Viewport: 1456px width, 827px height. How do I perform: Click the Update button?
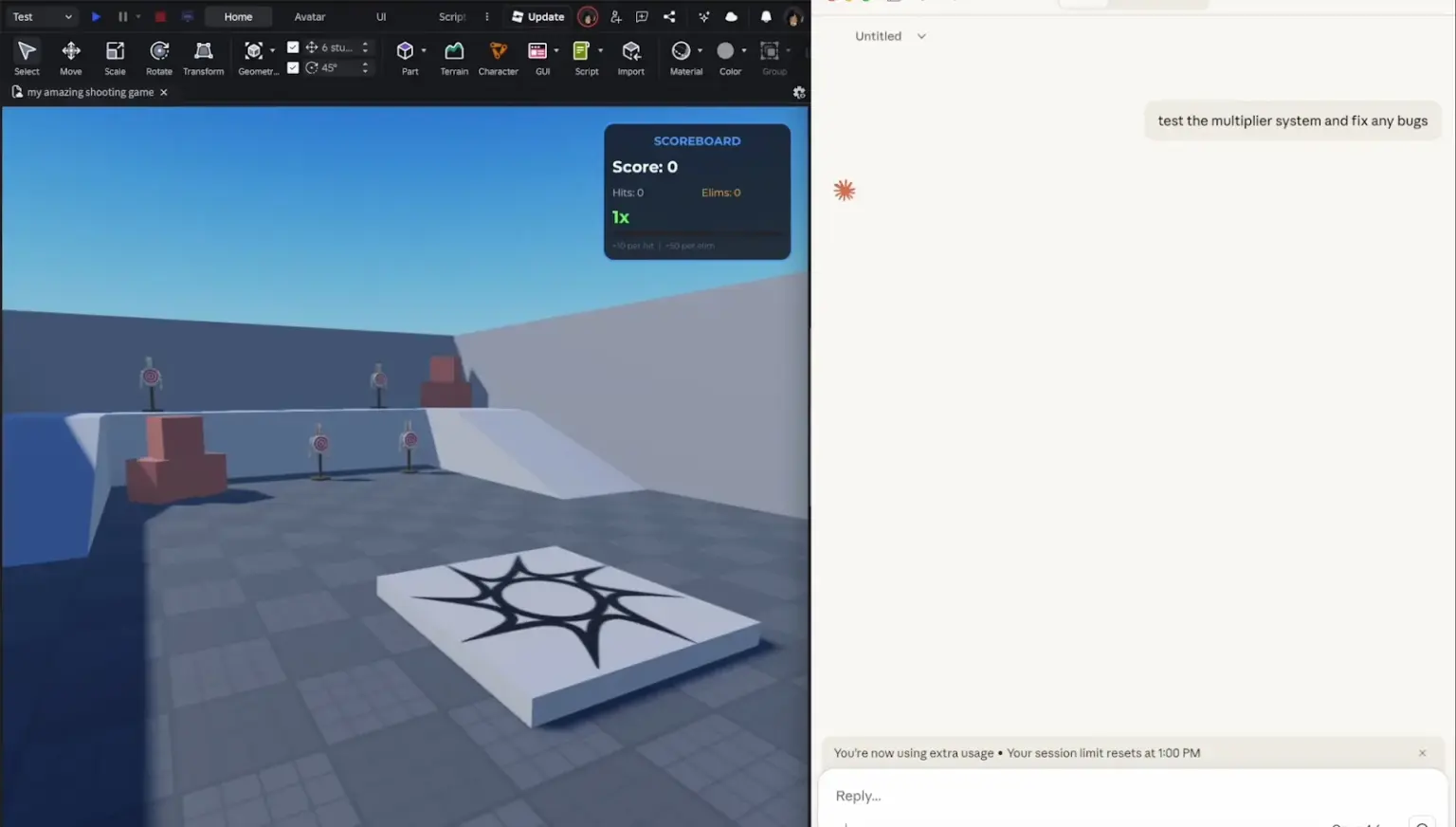pyautogui.click(x=538, y=16)
